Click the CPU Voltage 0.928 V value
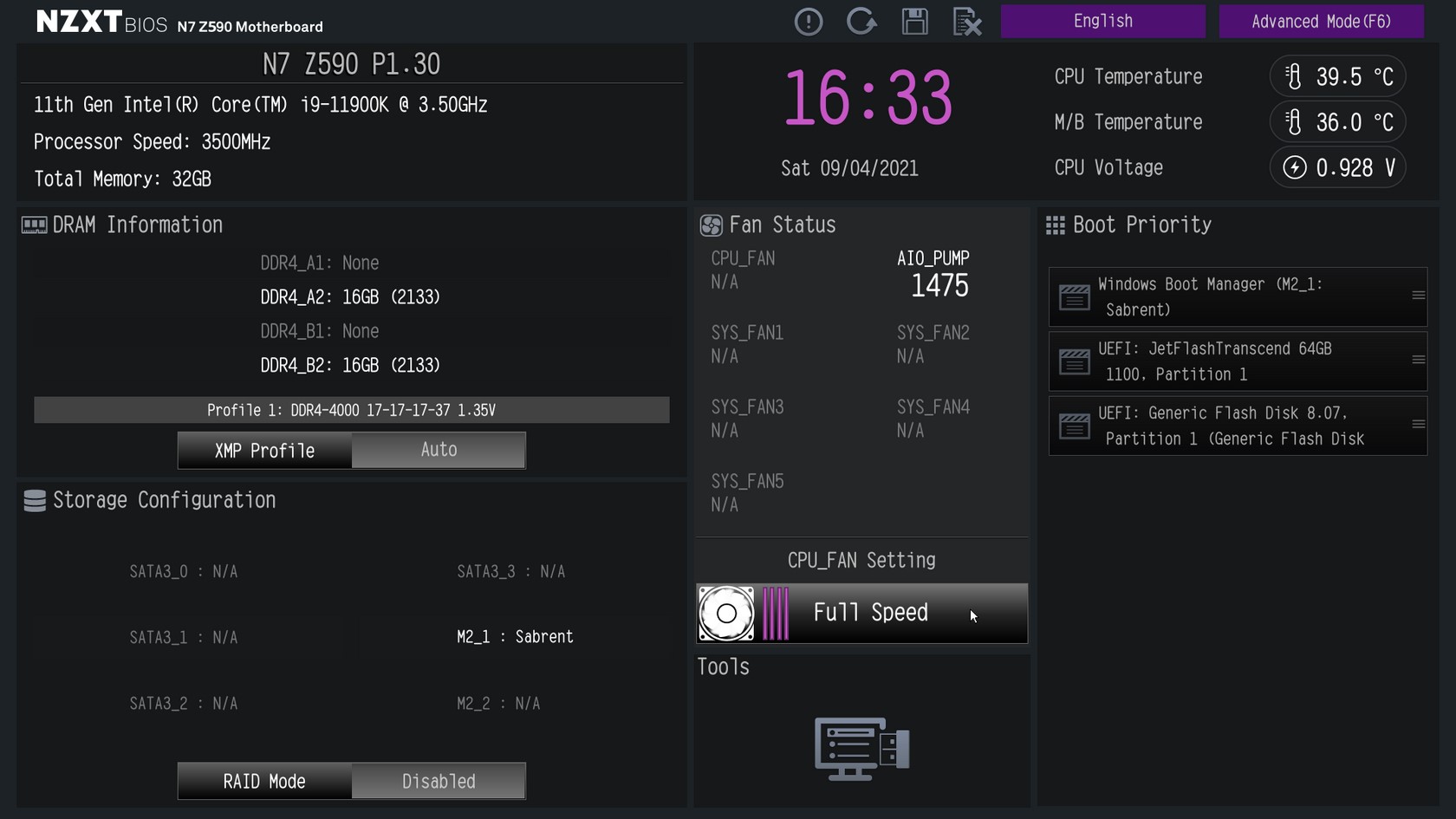The image size is (1456, 819). tap(1356, 167)
